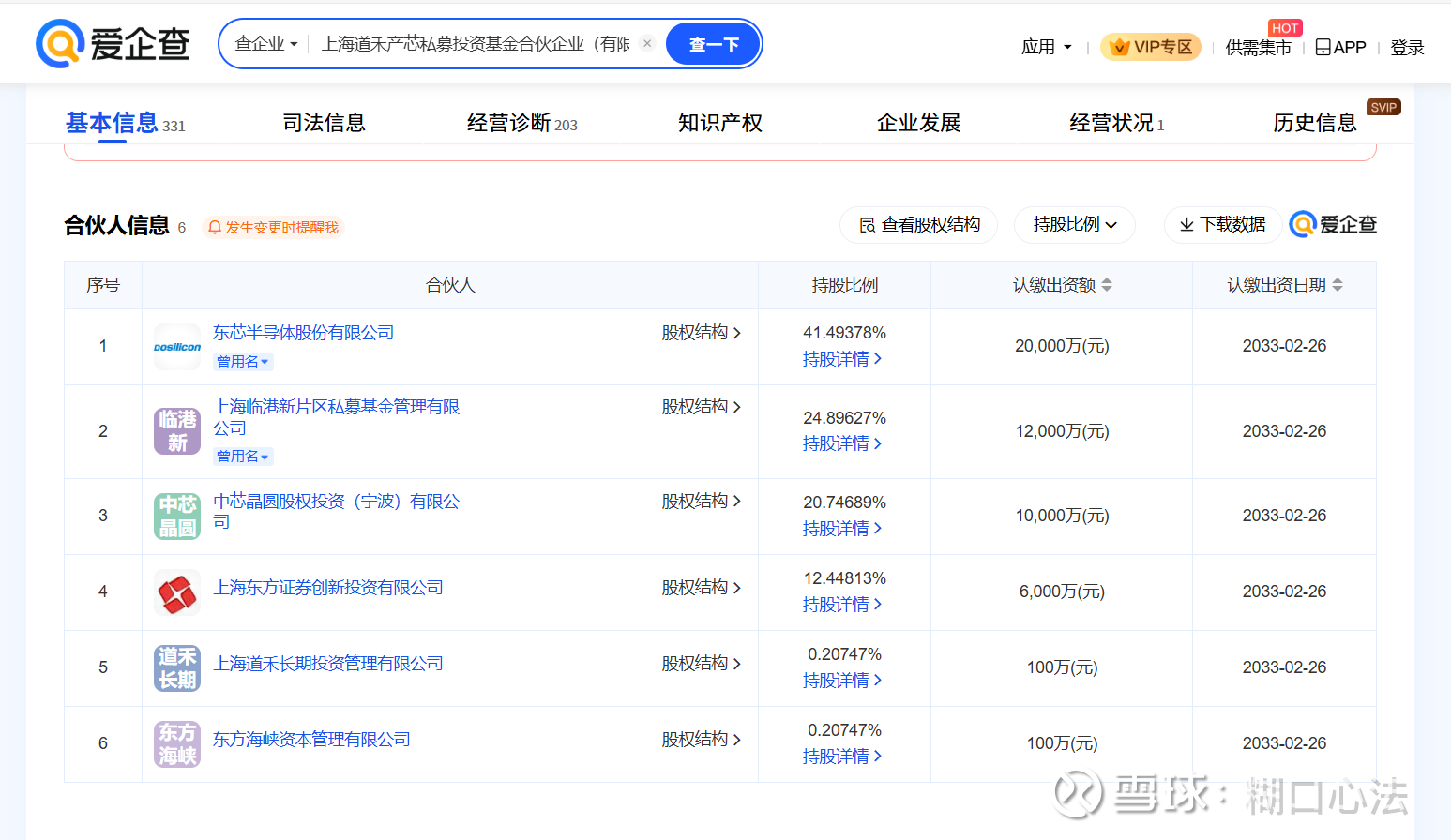Viewport: 1451px width, 840px height.
Task: Open the 查企业 search type dropdown
Action: coord(265,44)
